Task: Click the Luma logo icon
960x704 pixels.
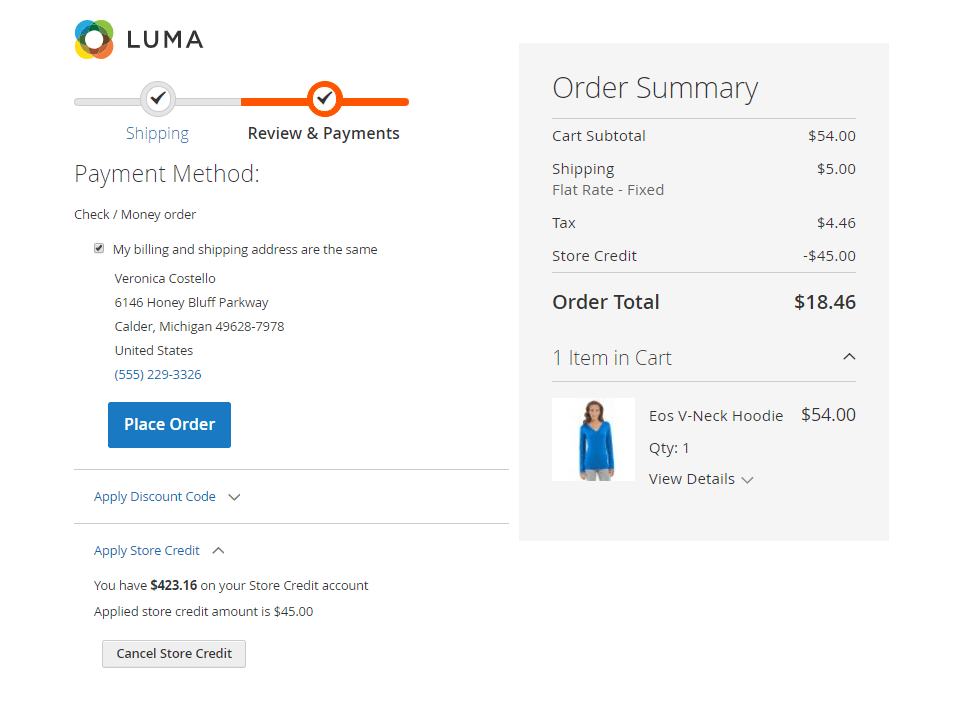Action: coord(95,39)
